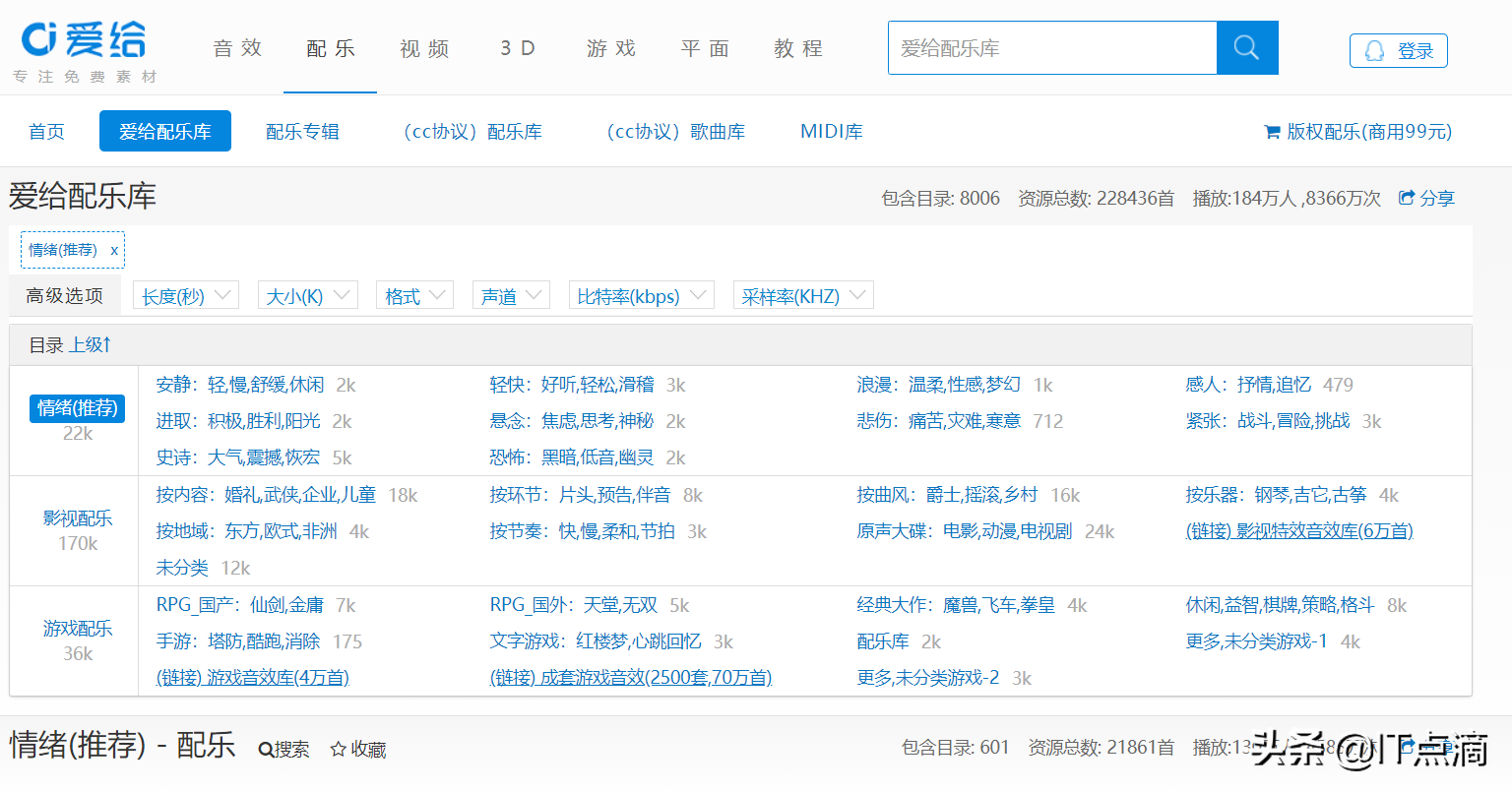Open 经典大作: 魔兽,飞车,拳皇 directory
Screen dimensions: 1512x792
click(x=956, y=605)
